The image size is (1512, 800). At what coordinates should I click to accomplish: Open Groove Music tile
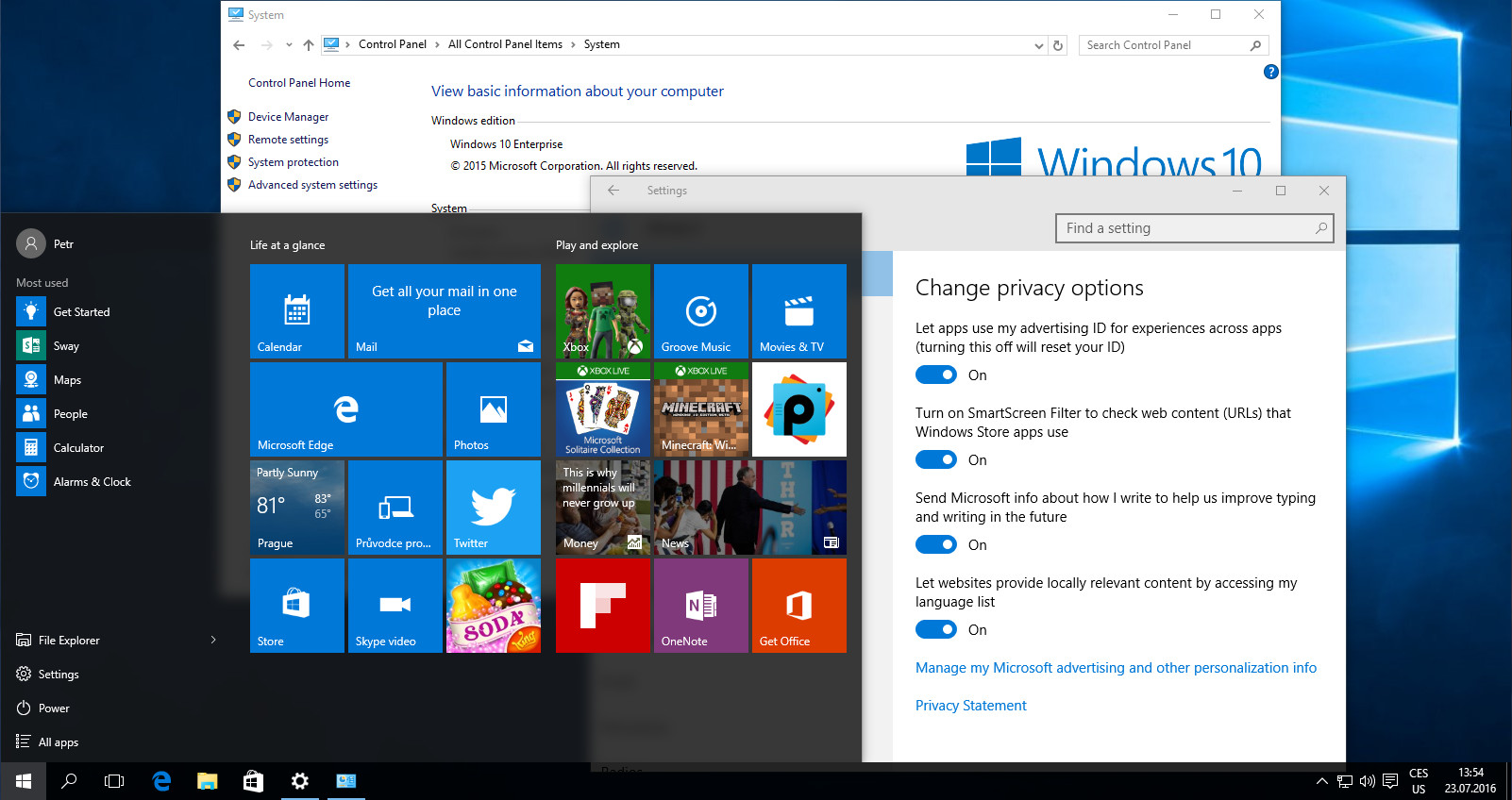(701, 311)
